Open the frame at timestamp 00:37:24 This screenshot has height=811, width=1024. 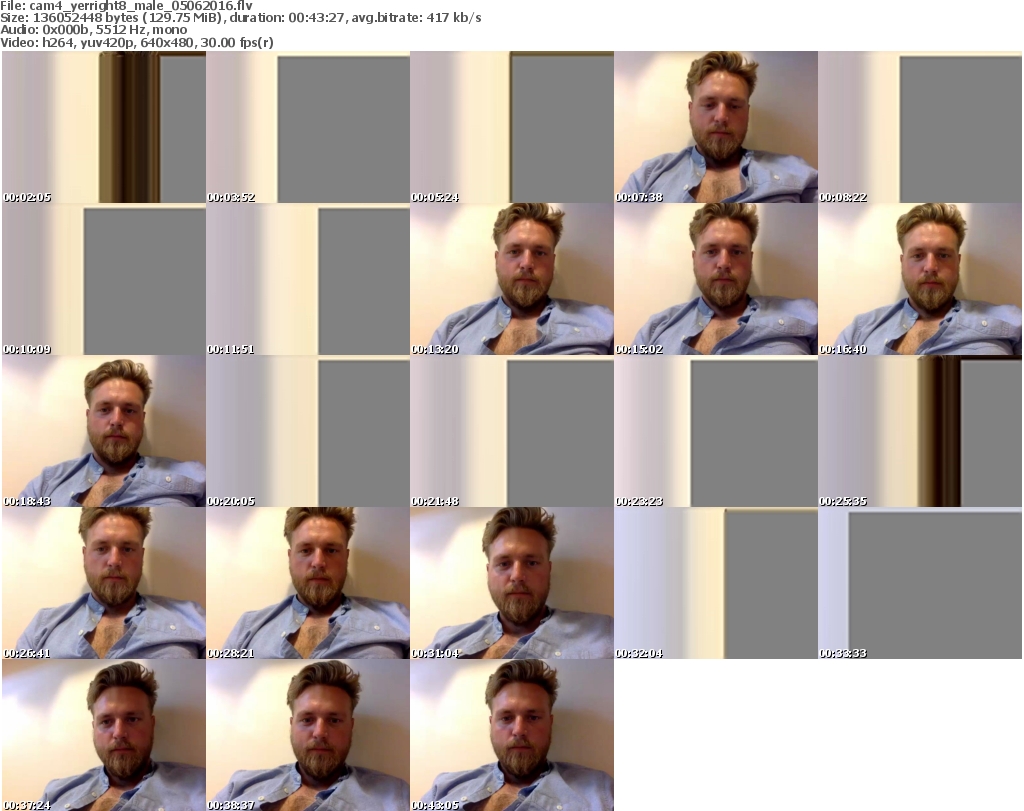pos(104,735)
